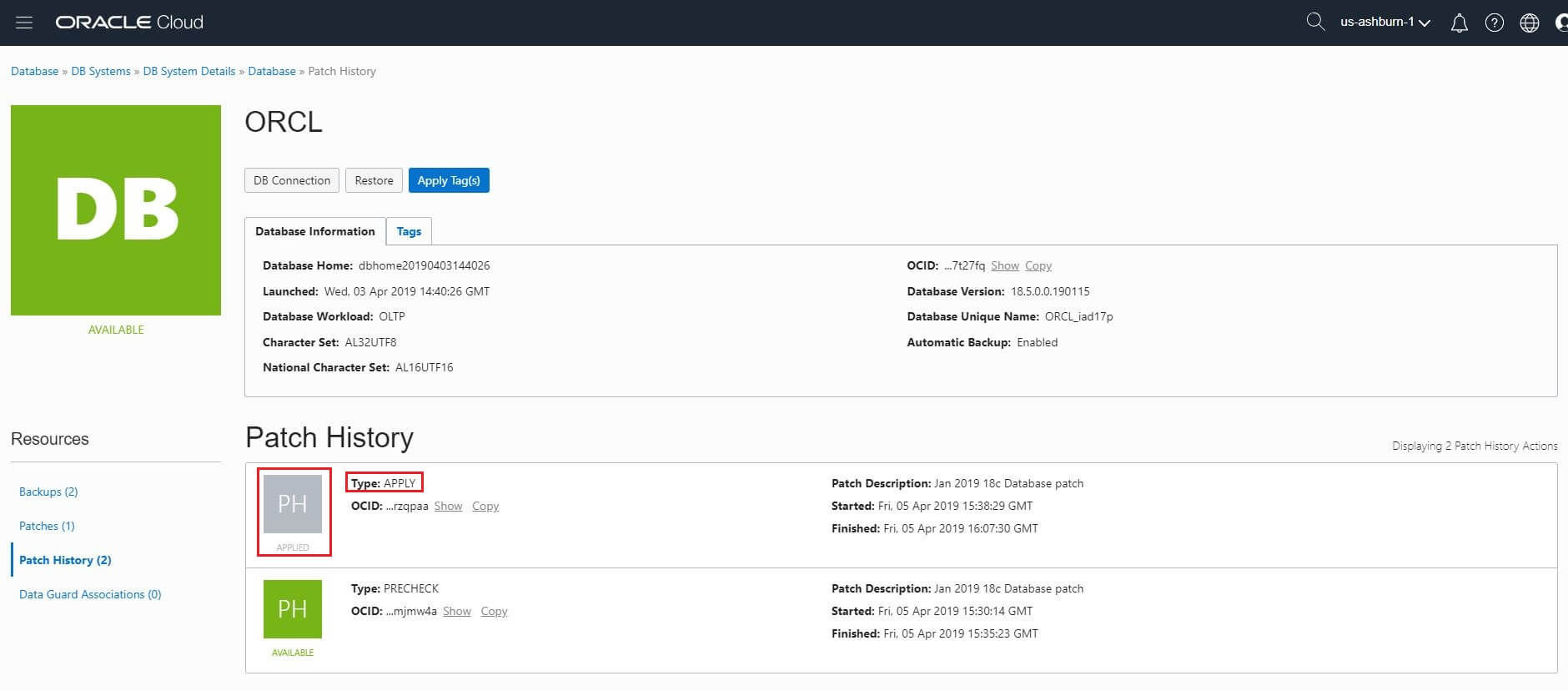
Task: Click the Apply Tag(s) button
Action: pyautogui.click(x=449, y=180)
